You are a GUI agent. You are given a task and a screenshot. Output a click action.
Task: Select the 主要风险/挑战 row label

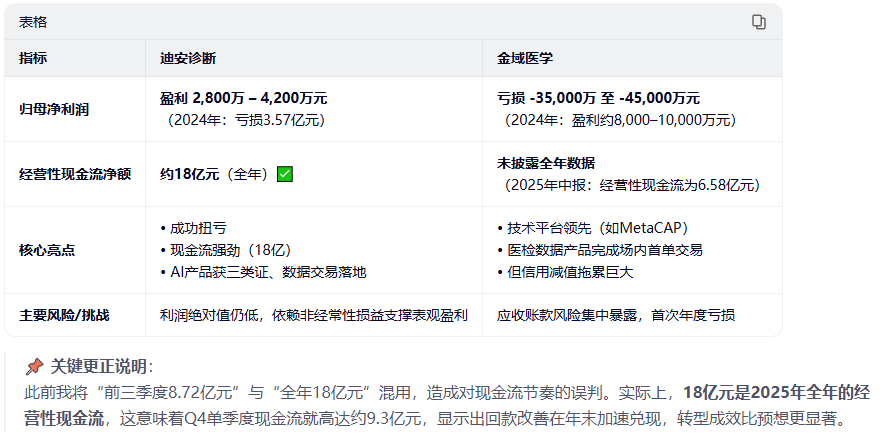click(x=64, y=315)
